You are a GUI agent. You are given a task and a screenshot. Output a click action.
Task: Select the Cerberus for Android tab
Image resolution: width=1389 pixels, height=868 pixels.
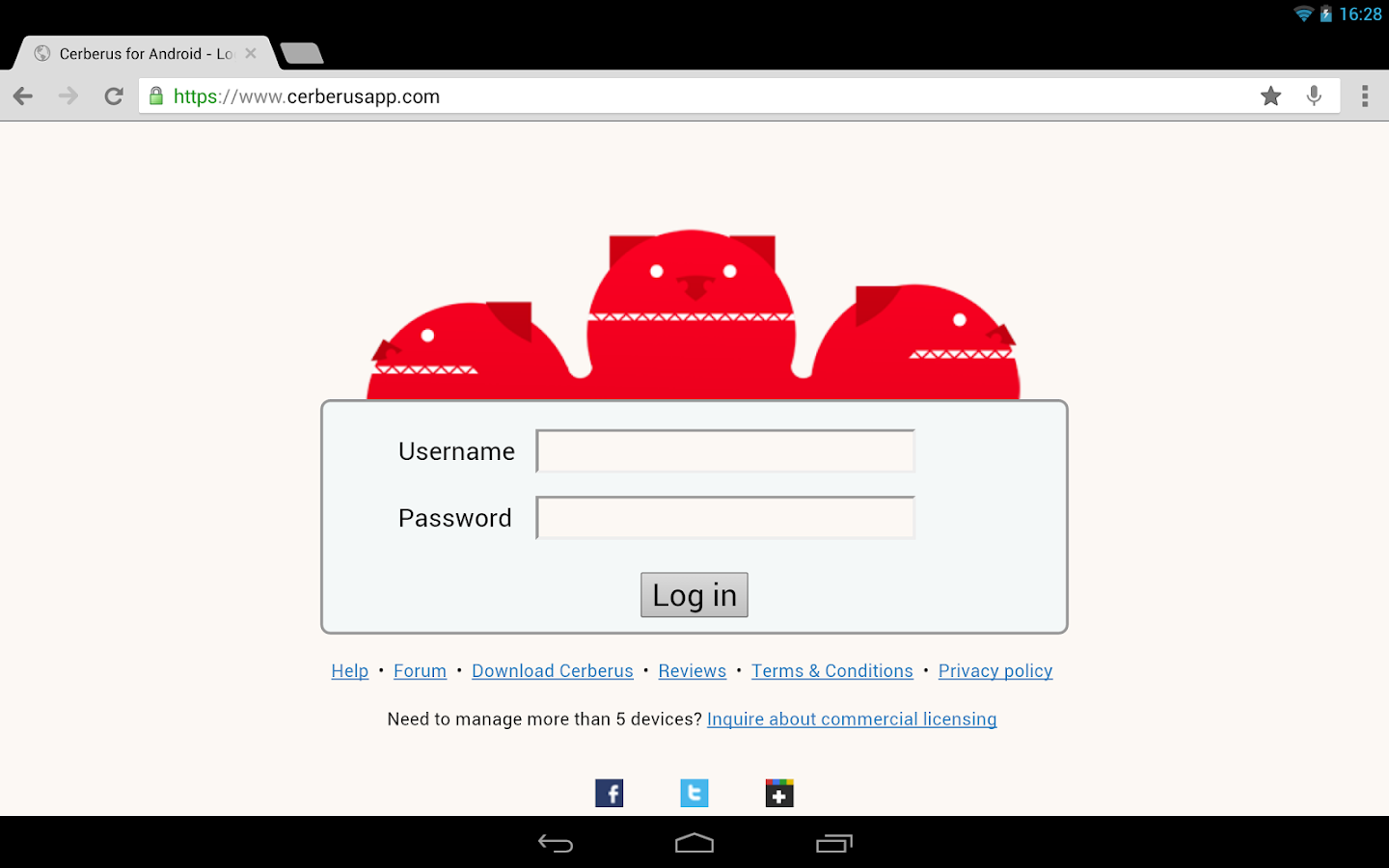click(x=145, y=53)
